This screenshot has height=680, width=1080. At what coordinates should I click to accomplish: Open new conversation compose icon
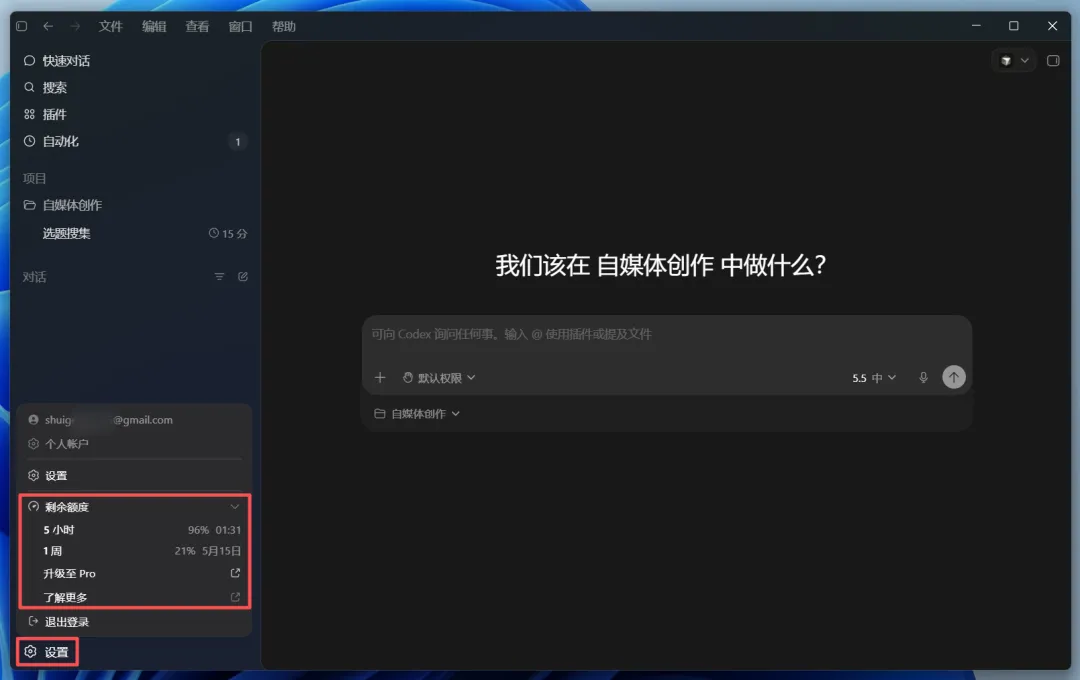(x=242, y=276)
